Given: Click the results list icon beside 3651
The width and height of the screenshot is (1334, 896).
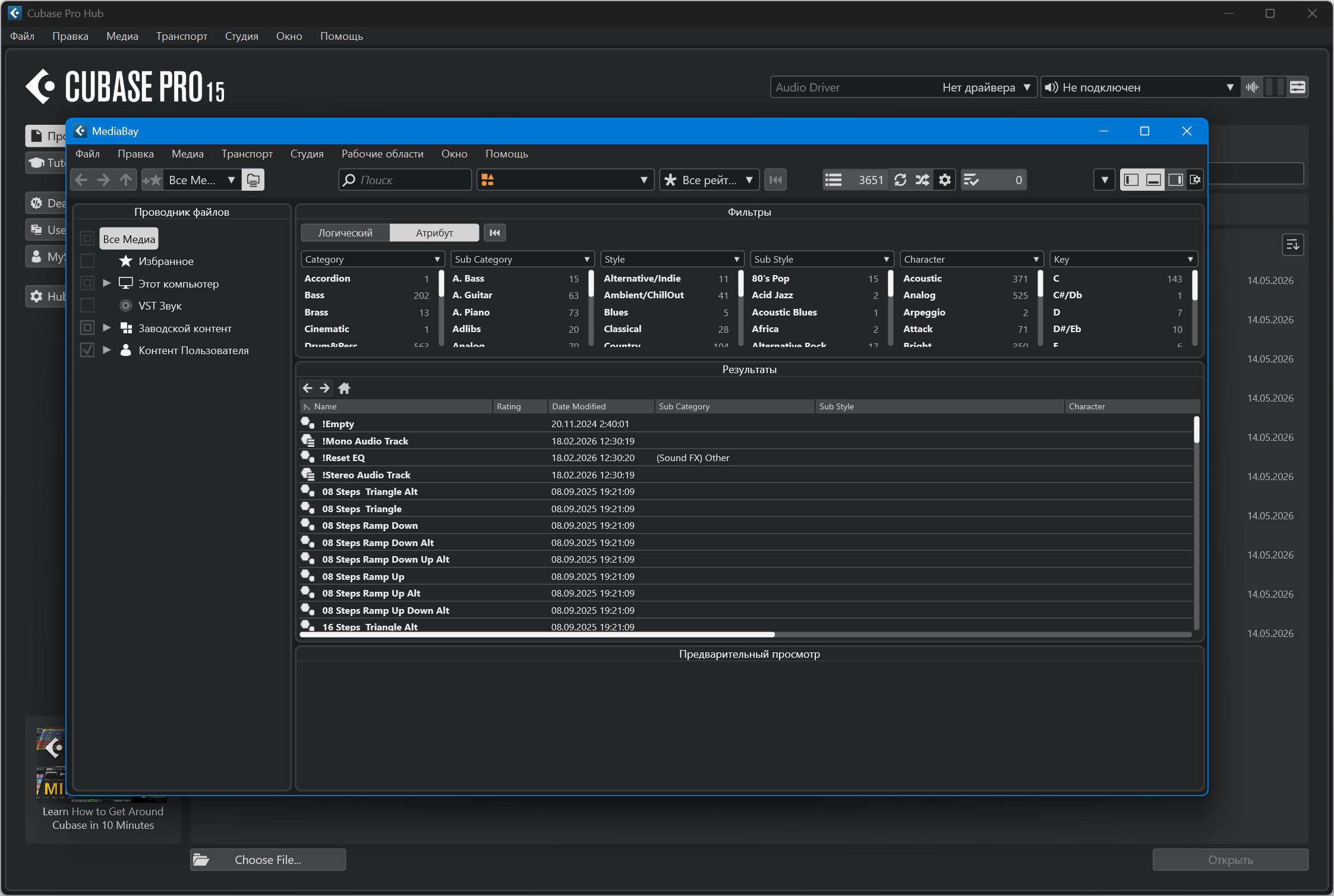Looking at the screenshot, I should click(x=834, y=180).
